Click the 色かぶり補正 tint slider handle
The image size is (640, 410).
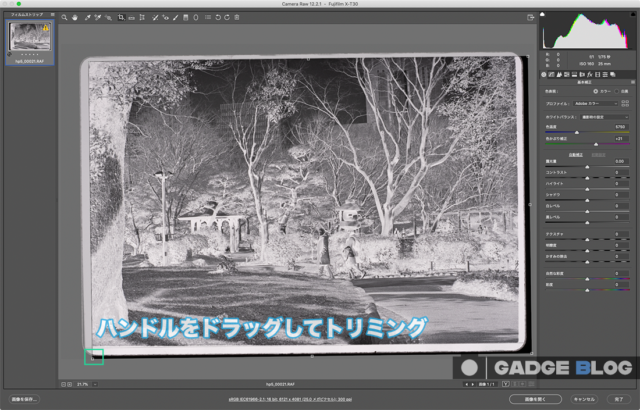tap(596, 144)
